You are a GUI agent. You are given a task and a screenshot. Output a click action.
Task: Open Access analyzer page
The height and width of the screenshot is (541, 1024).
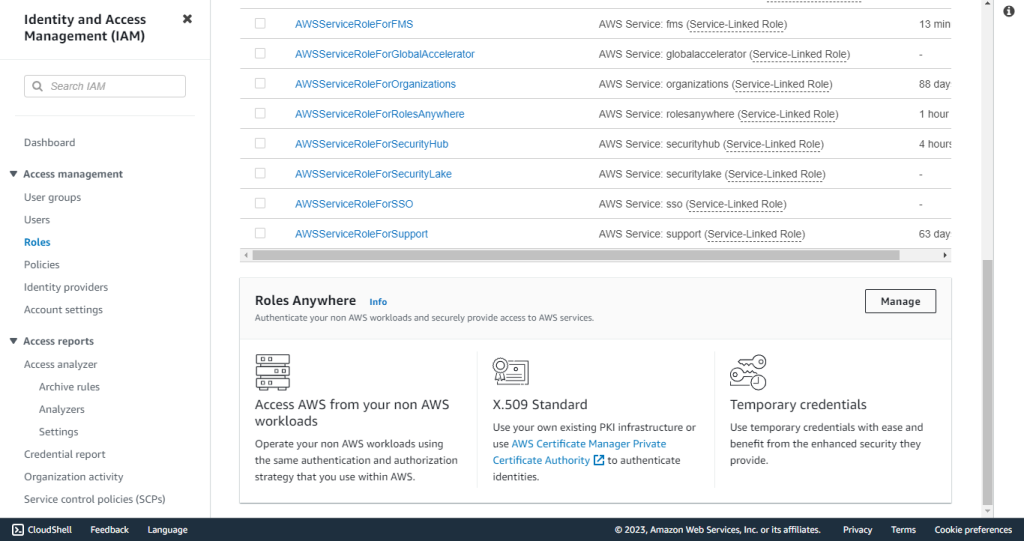61,365
